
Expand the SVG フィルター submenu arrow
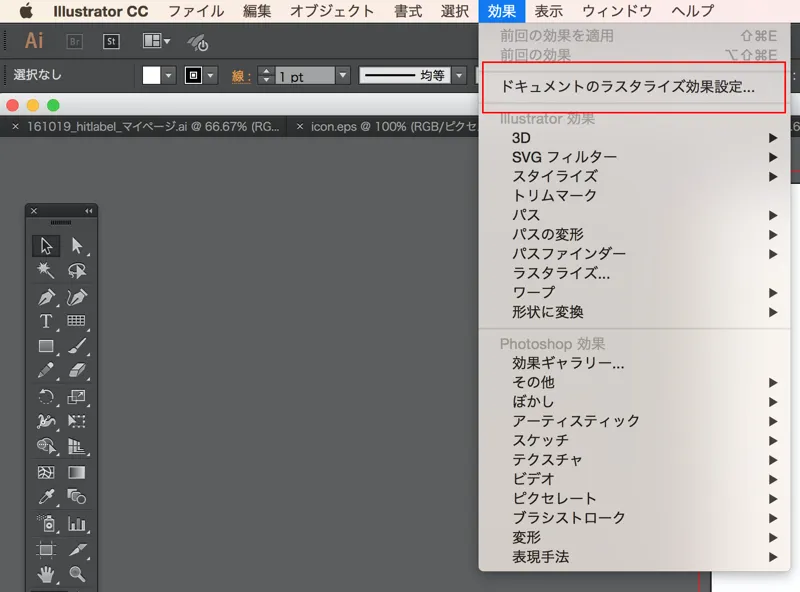(x=773, y=157)
